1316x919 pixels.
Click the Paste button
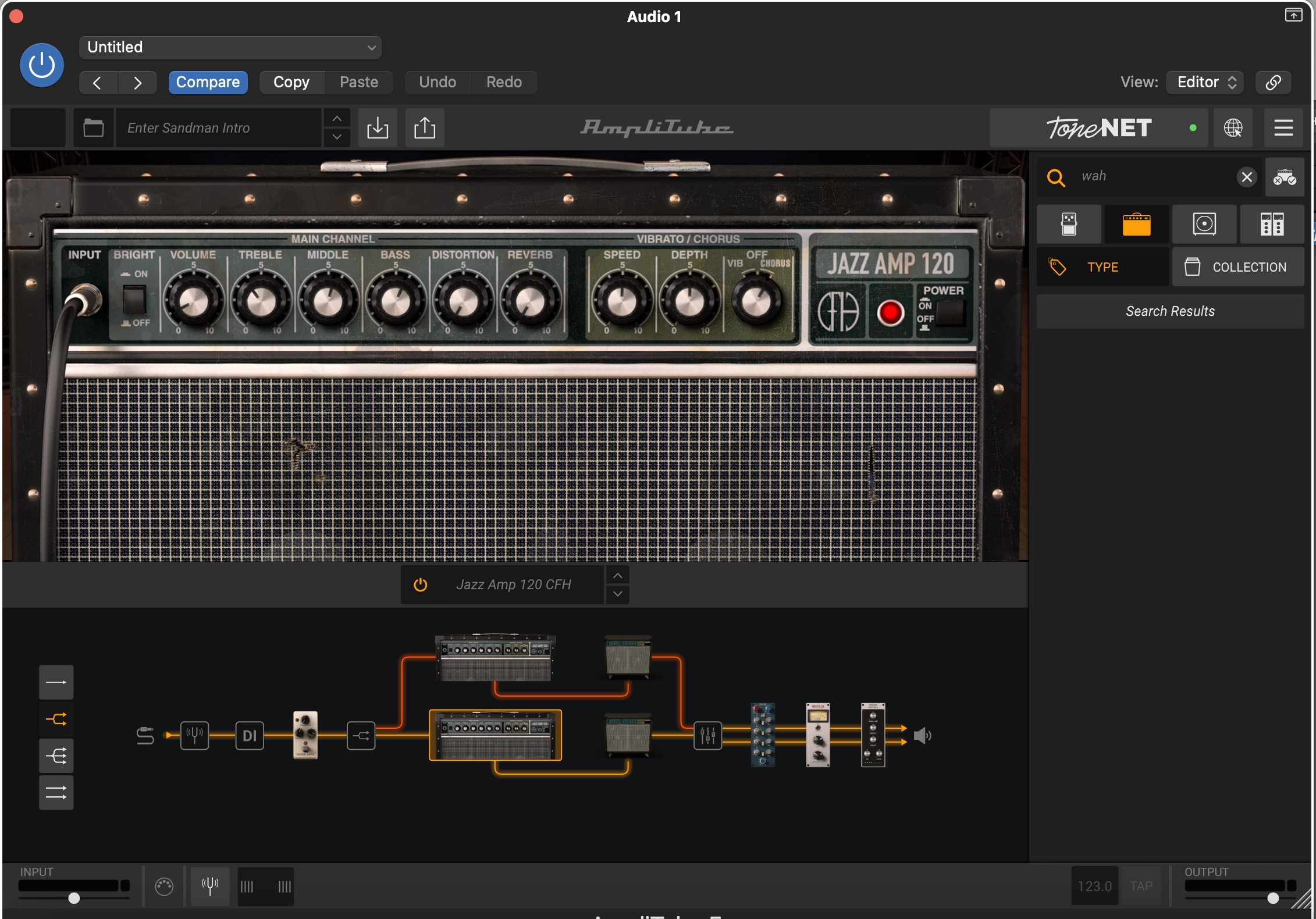click(359, 82)
